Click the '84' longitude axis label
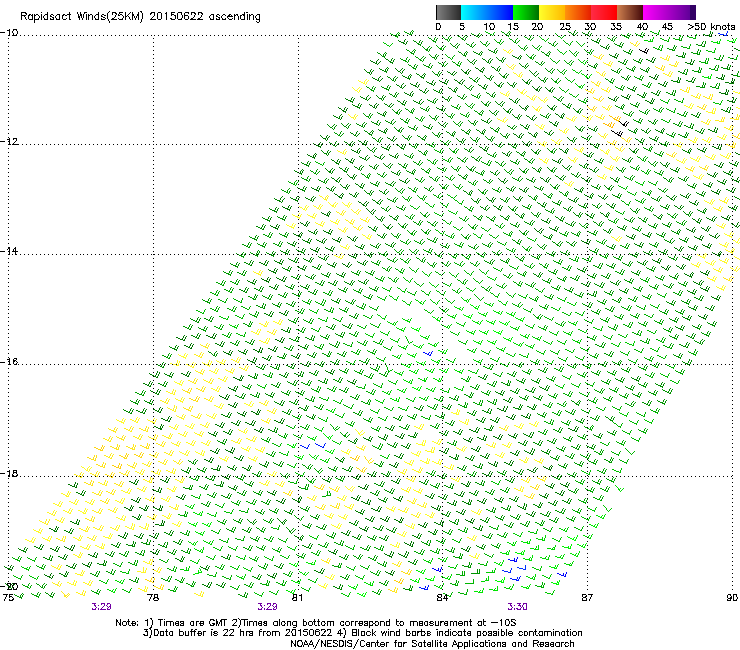 [442, 598]
